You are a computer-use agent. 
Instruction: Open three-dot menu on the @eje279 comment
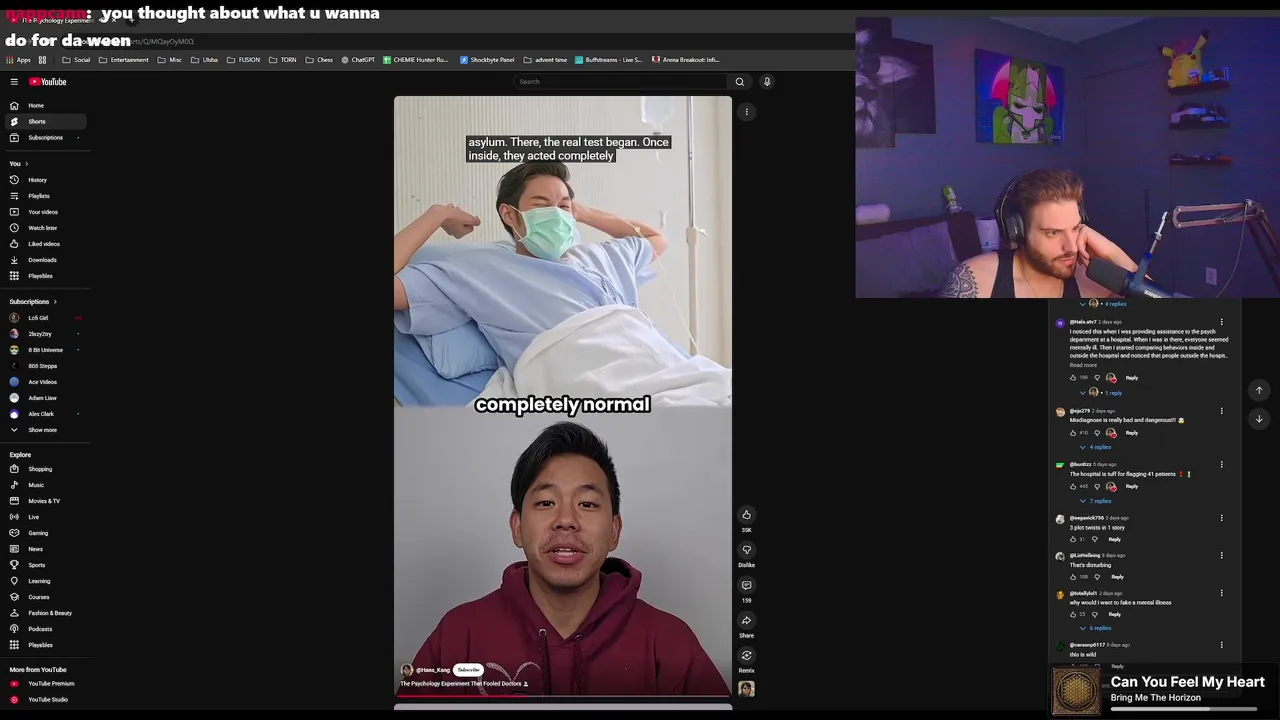1221,411
